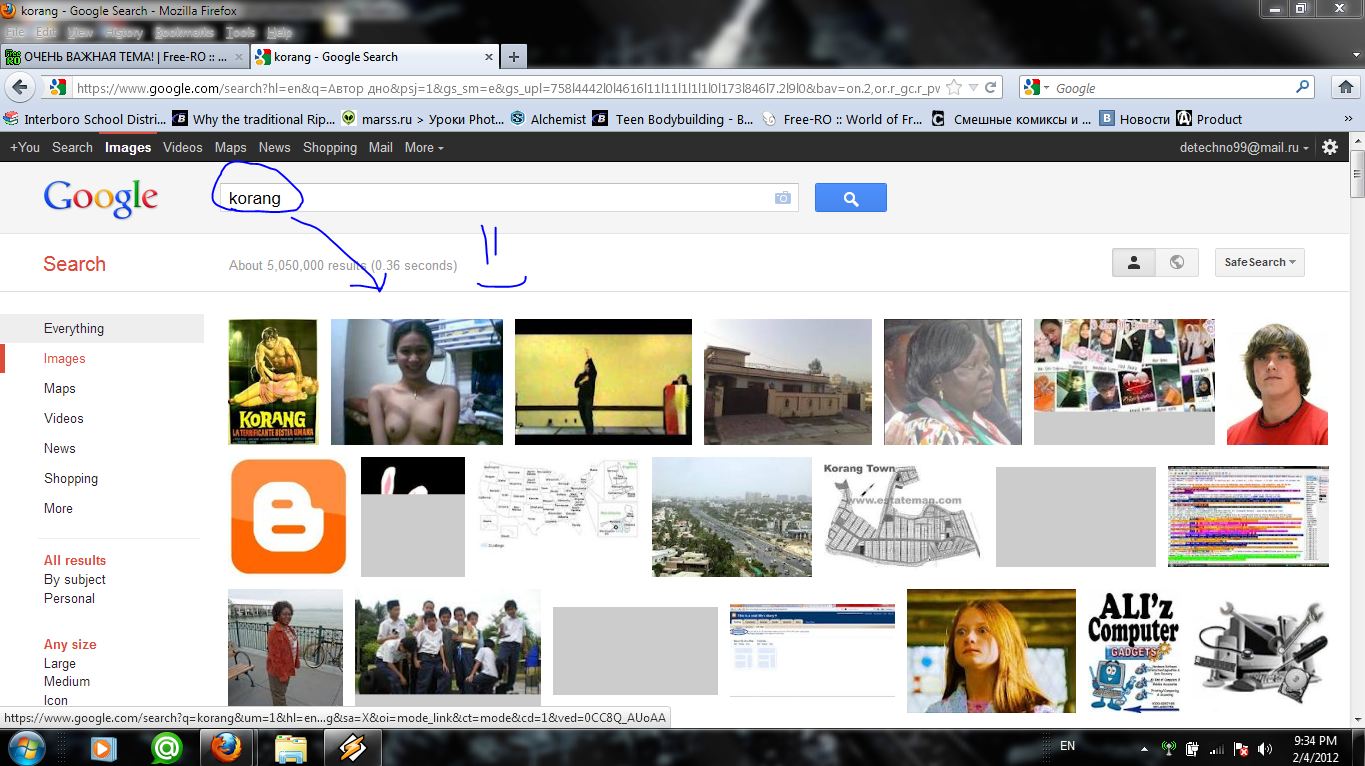
Task: Open Firefox from the taskbar
Action: [x=226, y=748]
